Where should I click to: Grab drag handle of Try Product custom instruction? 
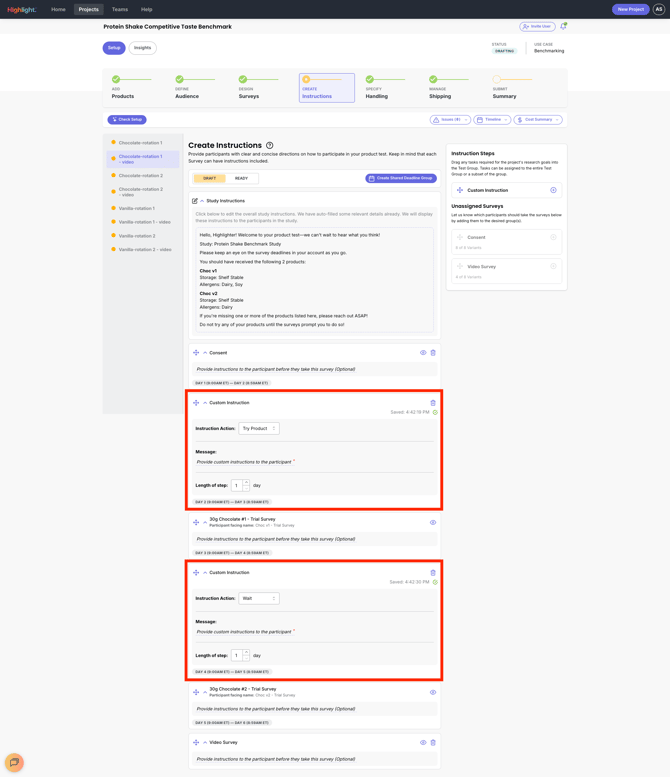click(196, 403)
